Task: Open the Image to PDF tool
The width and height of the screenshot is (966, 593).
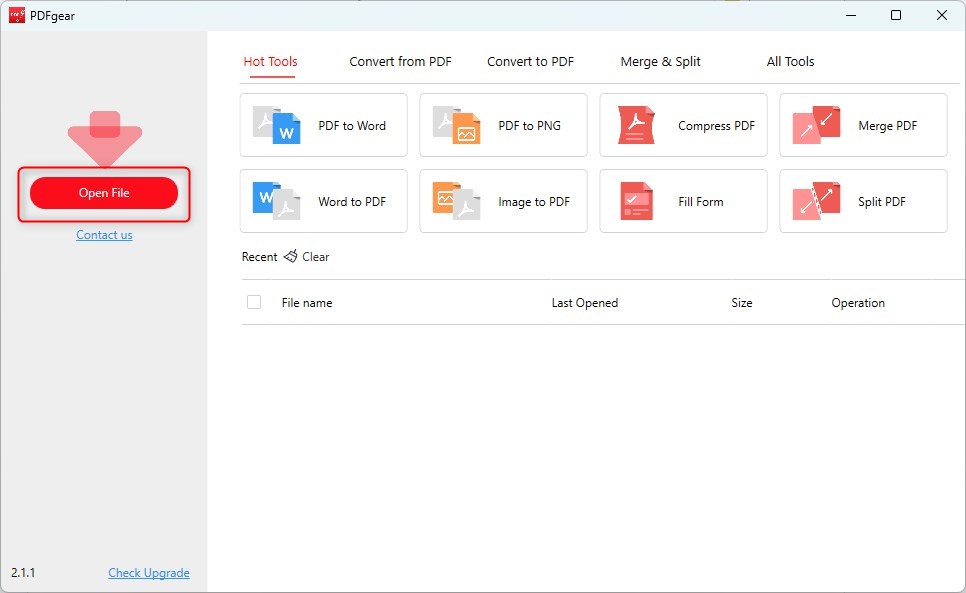Action: pyautogui.click(x=502, y=200)
